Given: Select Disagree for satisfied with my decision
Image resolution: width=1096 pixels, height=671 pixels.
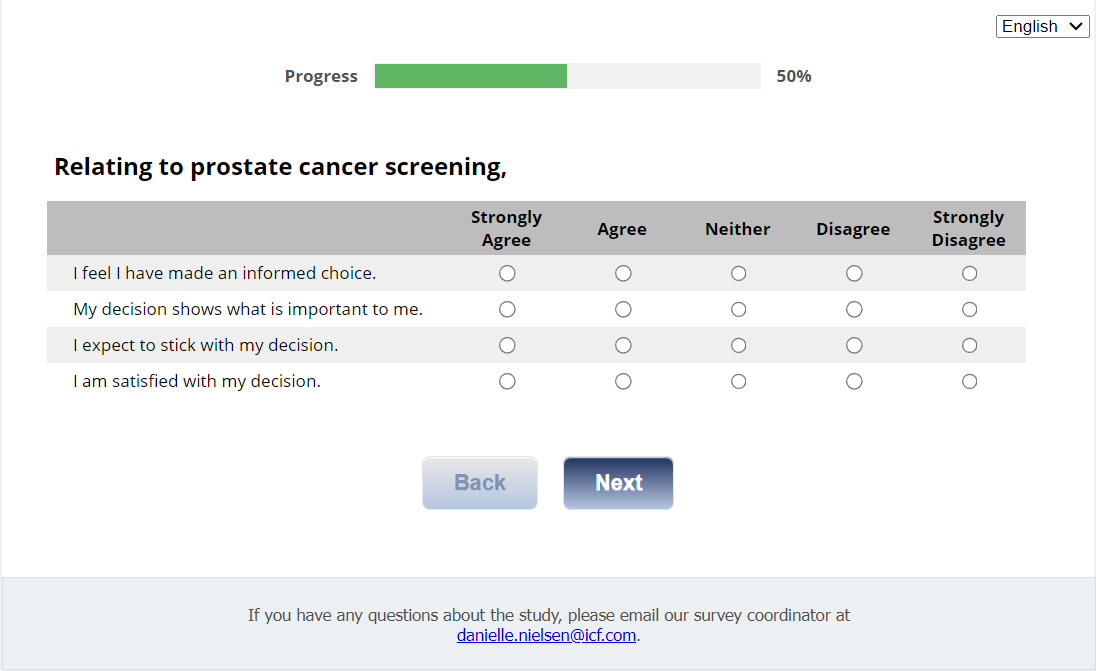Looking at the screenshot, I should [854, 382].
